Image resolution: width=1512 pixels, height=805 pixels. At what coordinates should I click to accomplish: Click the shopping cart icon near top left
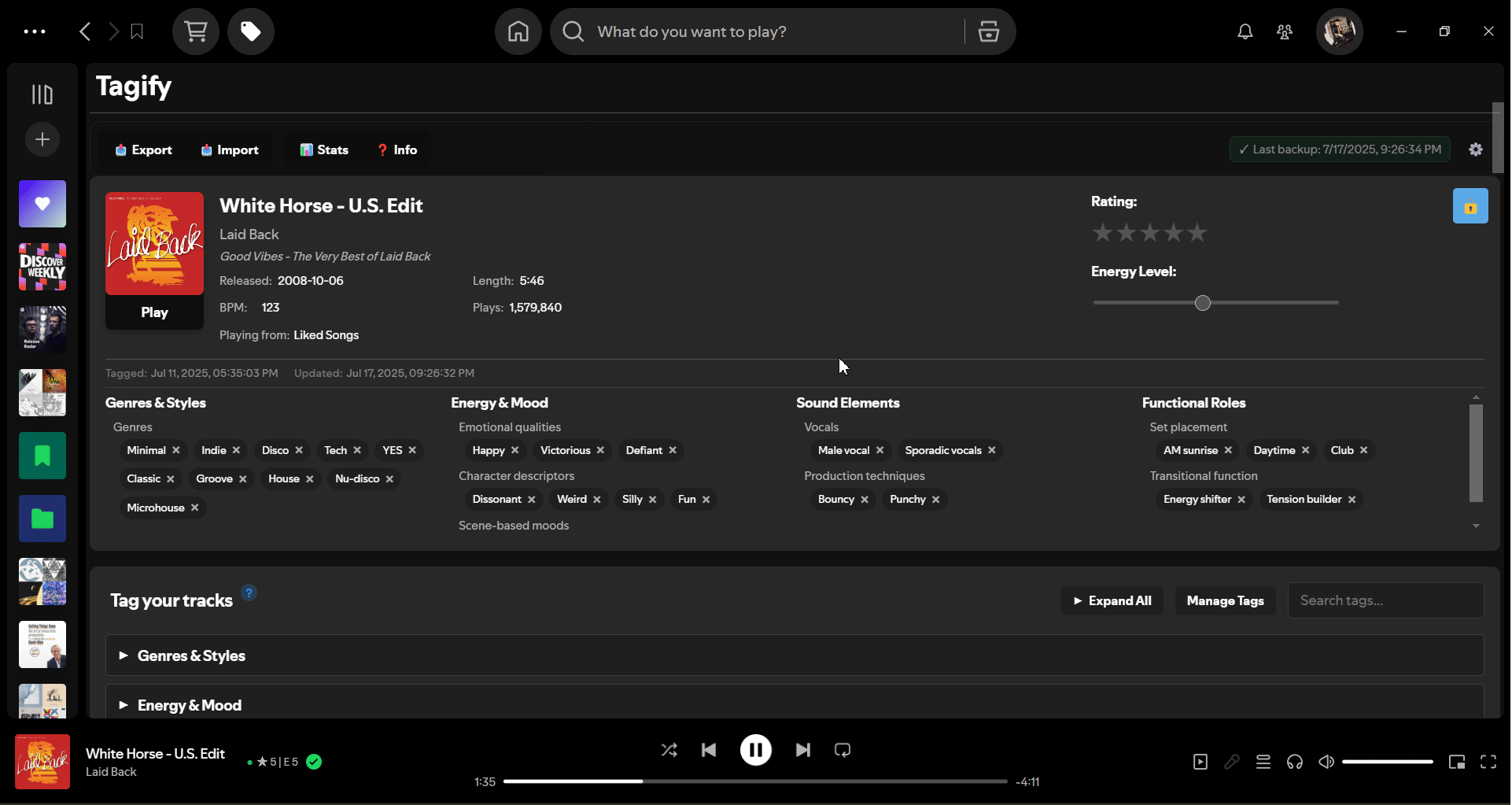click(x=195, y=31)
